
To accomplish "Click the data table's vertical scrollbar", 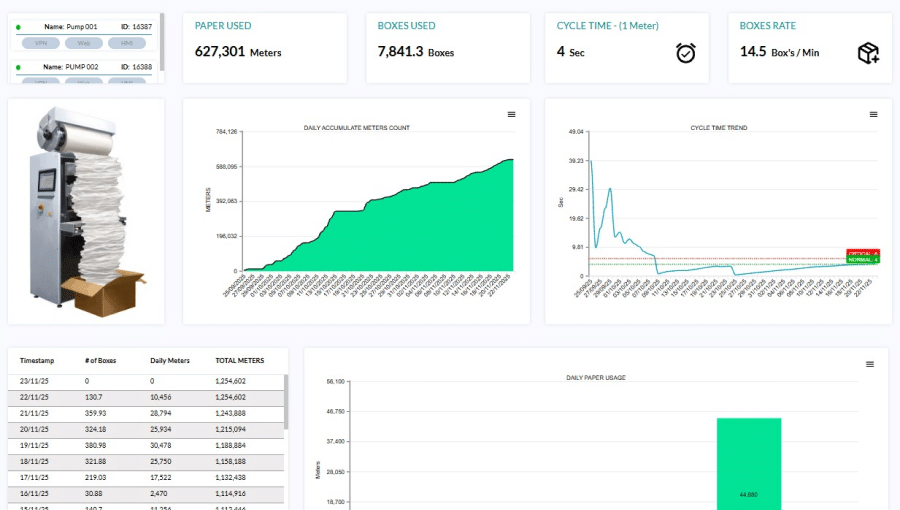I will click(x=285, y=400).
